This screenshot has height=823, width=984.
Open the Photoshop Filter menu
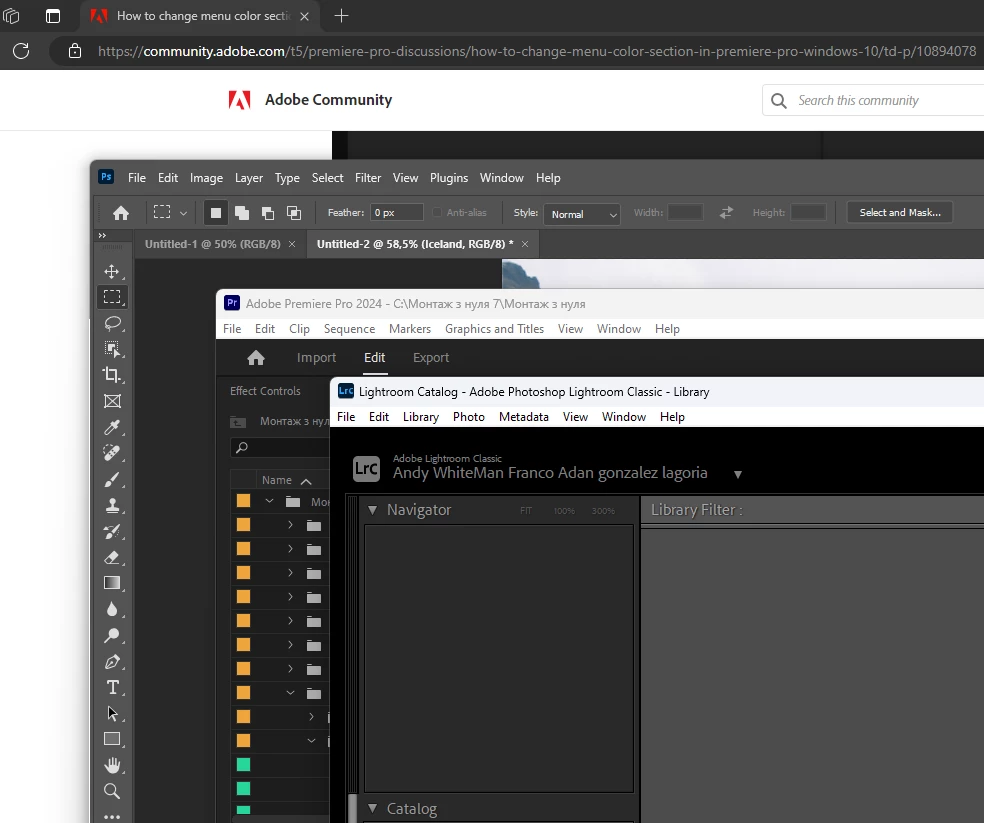368,178
